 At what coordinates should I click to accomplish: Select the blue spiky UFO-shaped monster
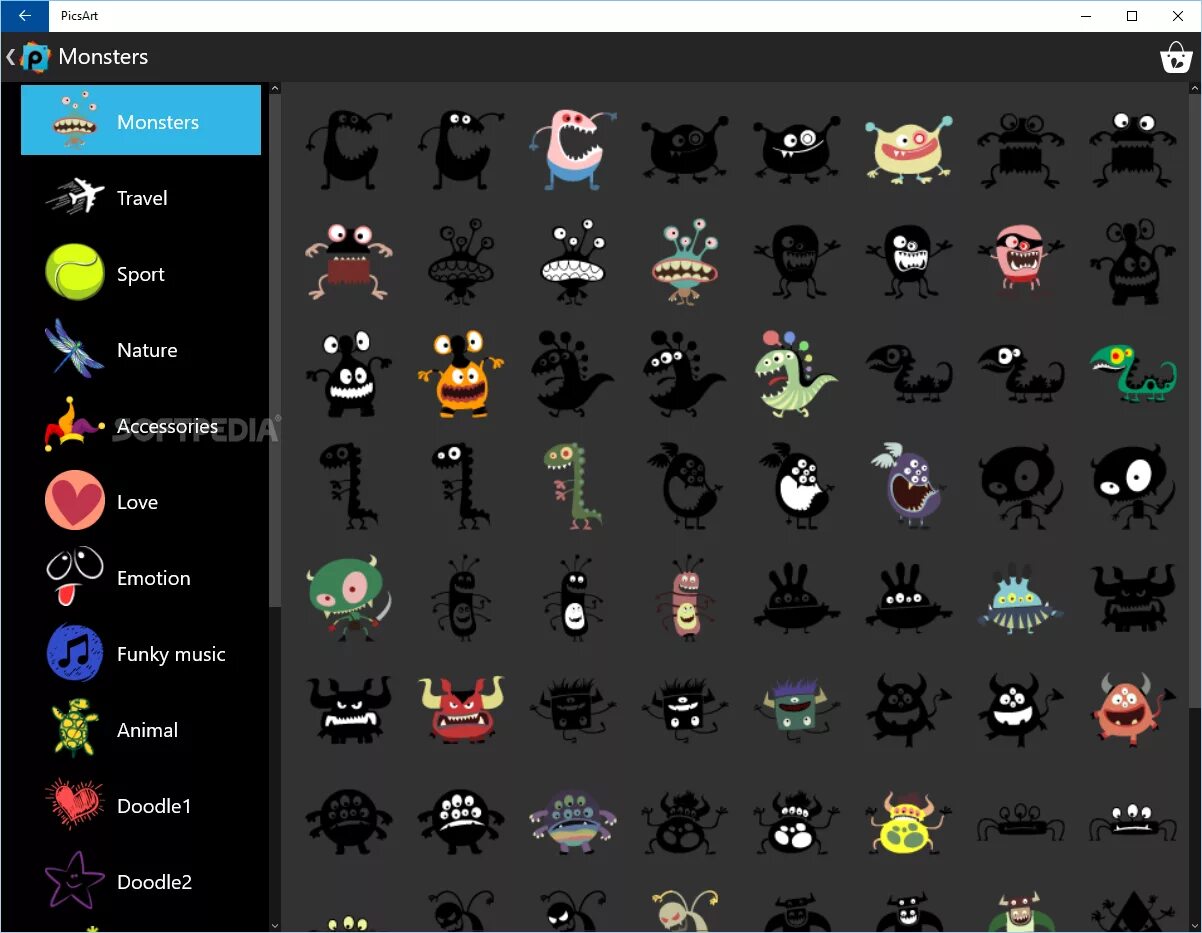pos(1020,599)
